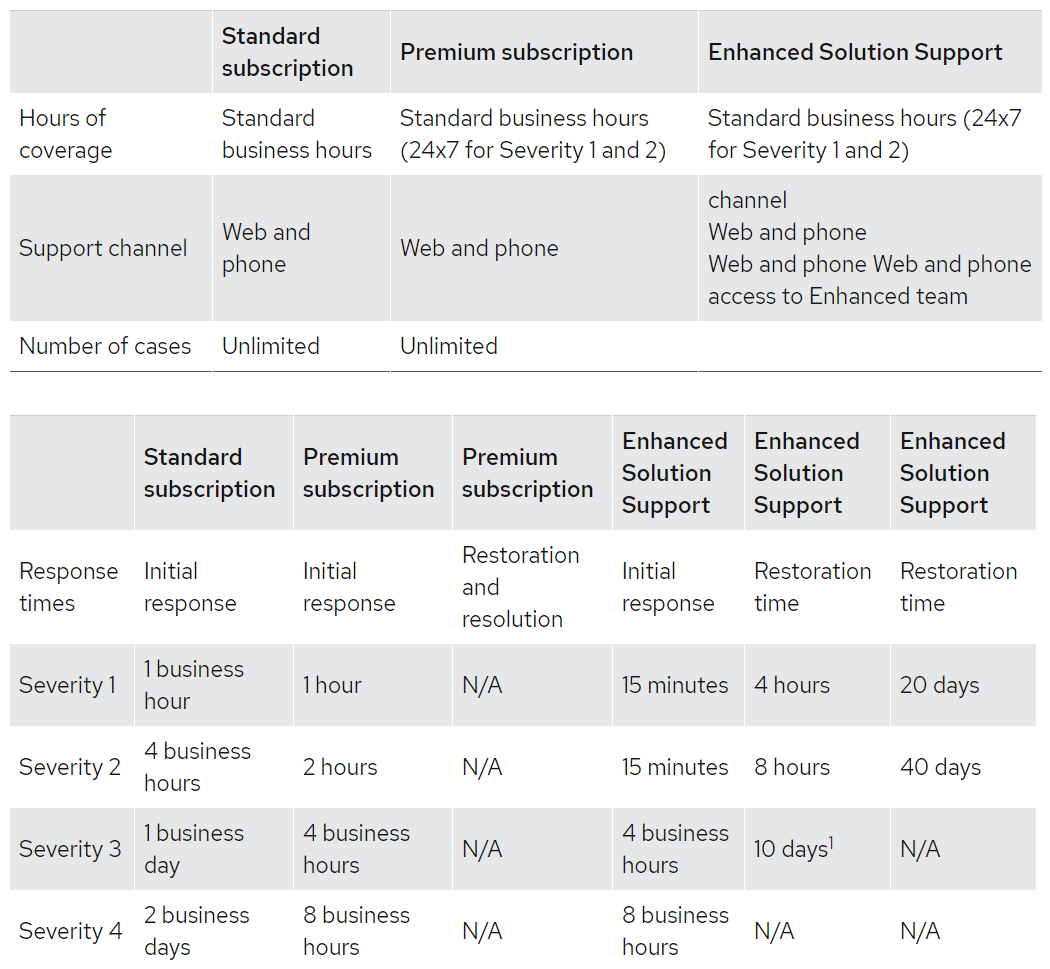Select the "Support channel" row label
Screen dimensions: 1050x969
coord(103,248)
